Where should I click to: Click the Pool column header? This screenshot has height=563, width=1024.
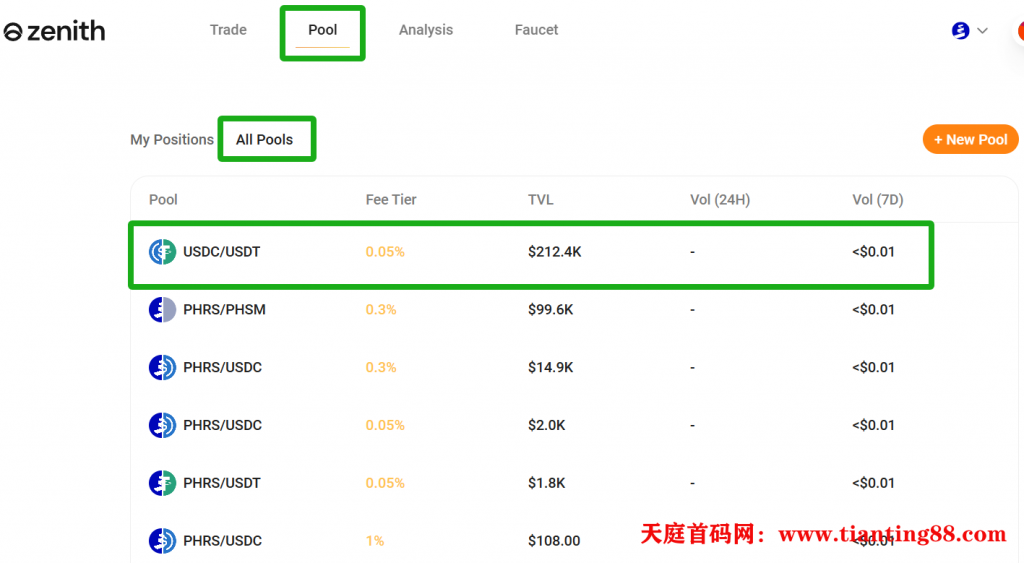coord(163,200)
